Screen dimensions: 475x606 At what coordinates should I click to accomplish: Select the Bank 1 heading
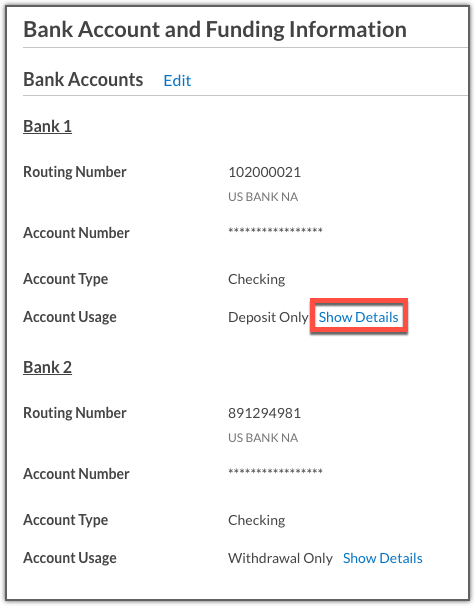click(x=48, y=126)
